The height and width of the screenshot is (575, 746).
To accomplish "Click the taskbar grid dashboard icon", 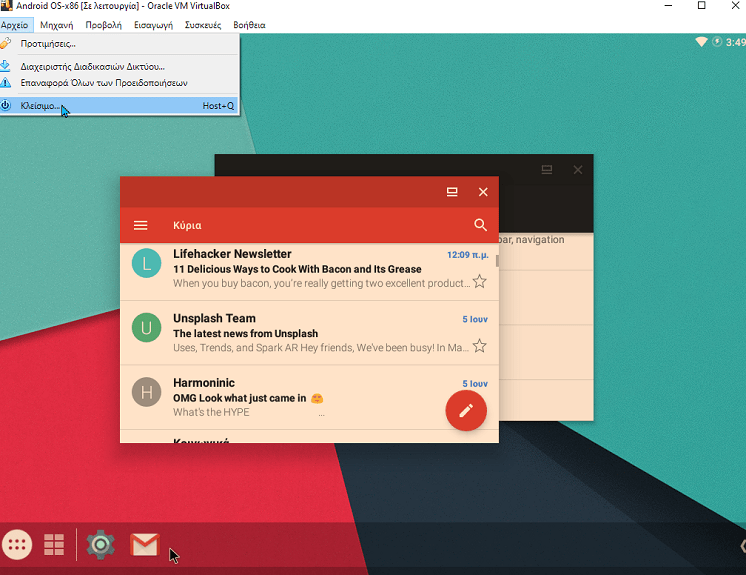I will pos(54,545).
